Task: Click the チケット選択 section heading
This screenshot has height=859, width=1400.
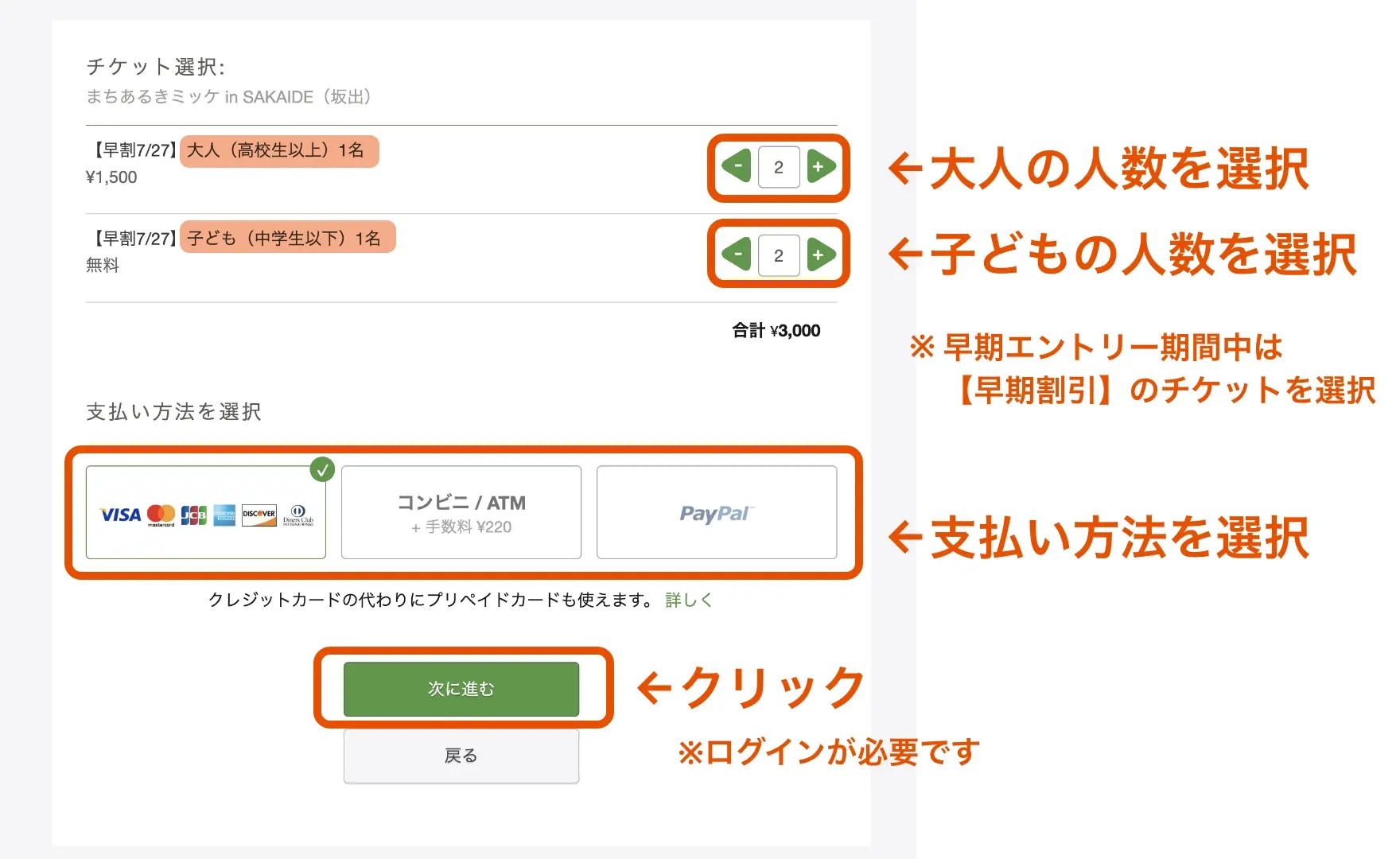Action: (x=156, y=67)
